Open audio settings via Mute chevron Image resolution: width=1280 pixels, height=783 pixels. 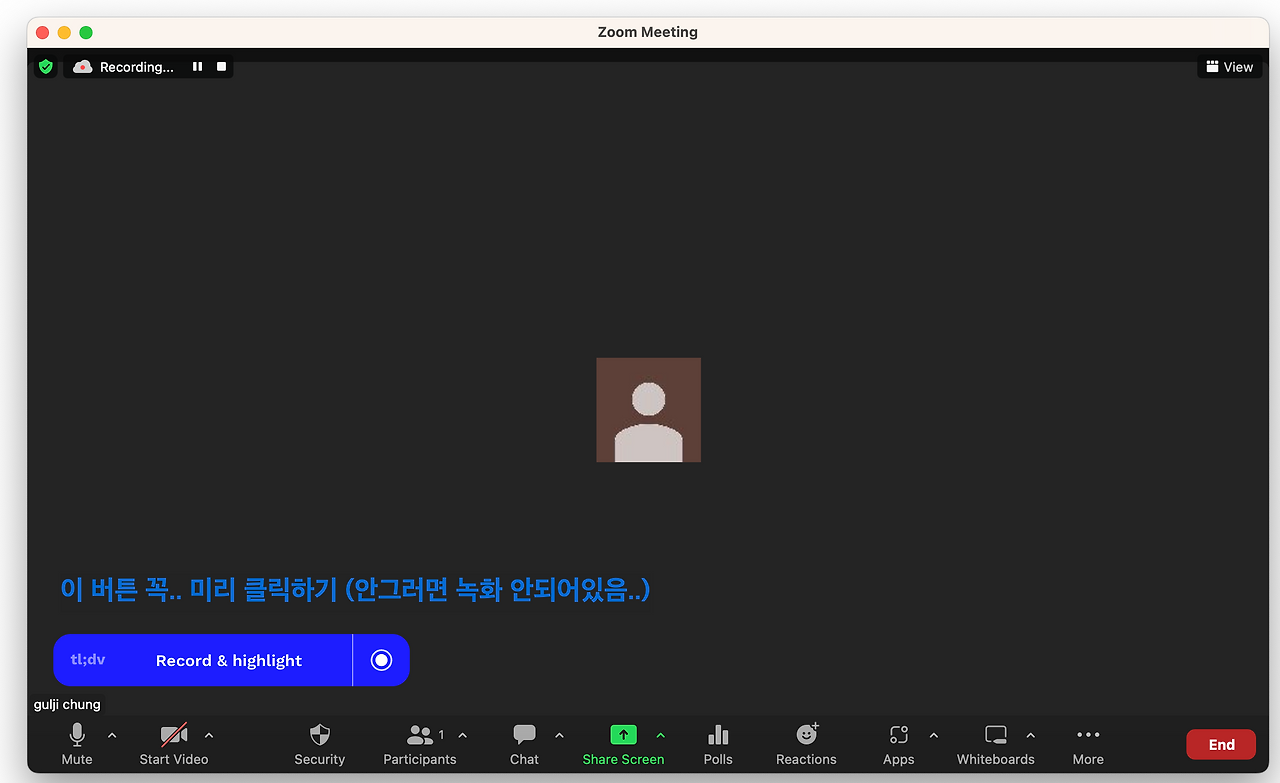(112, 735)
